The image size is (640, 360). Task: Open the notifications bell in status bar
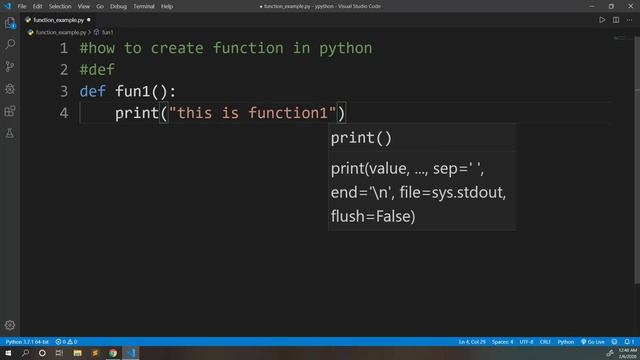[629, 342]
